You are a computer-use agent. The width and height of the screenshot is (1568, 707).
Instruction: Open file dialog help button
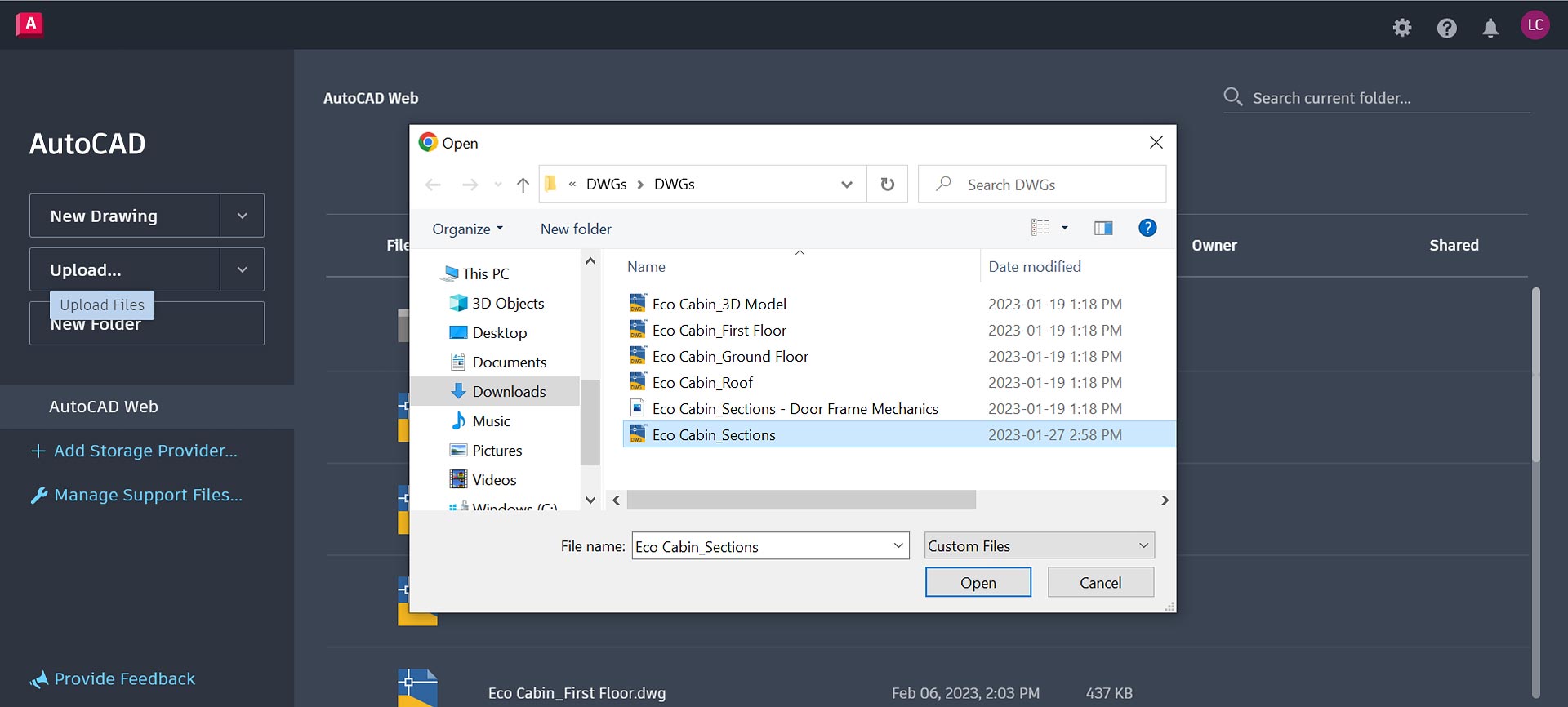pyautogui.click(x=1147, y=229)
